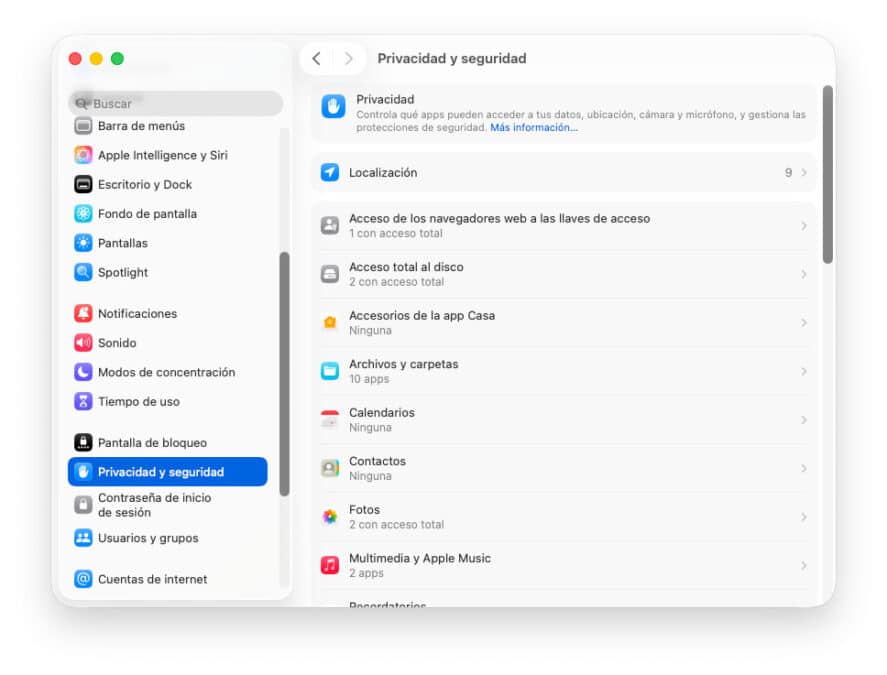Expand Multimedia y Apple Music options
The width and height of the screenshot is (887, 675).
click(x=560, y=565)
